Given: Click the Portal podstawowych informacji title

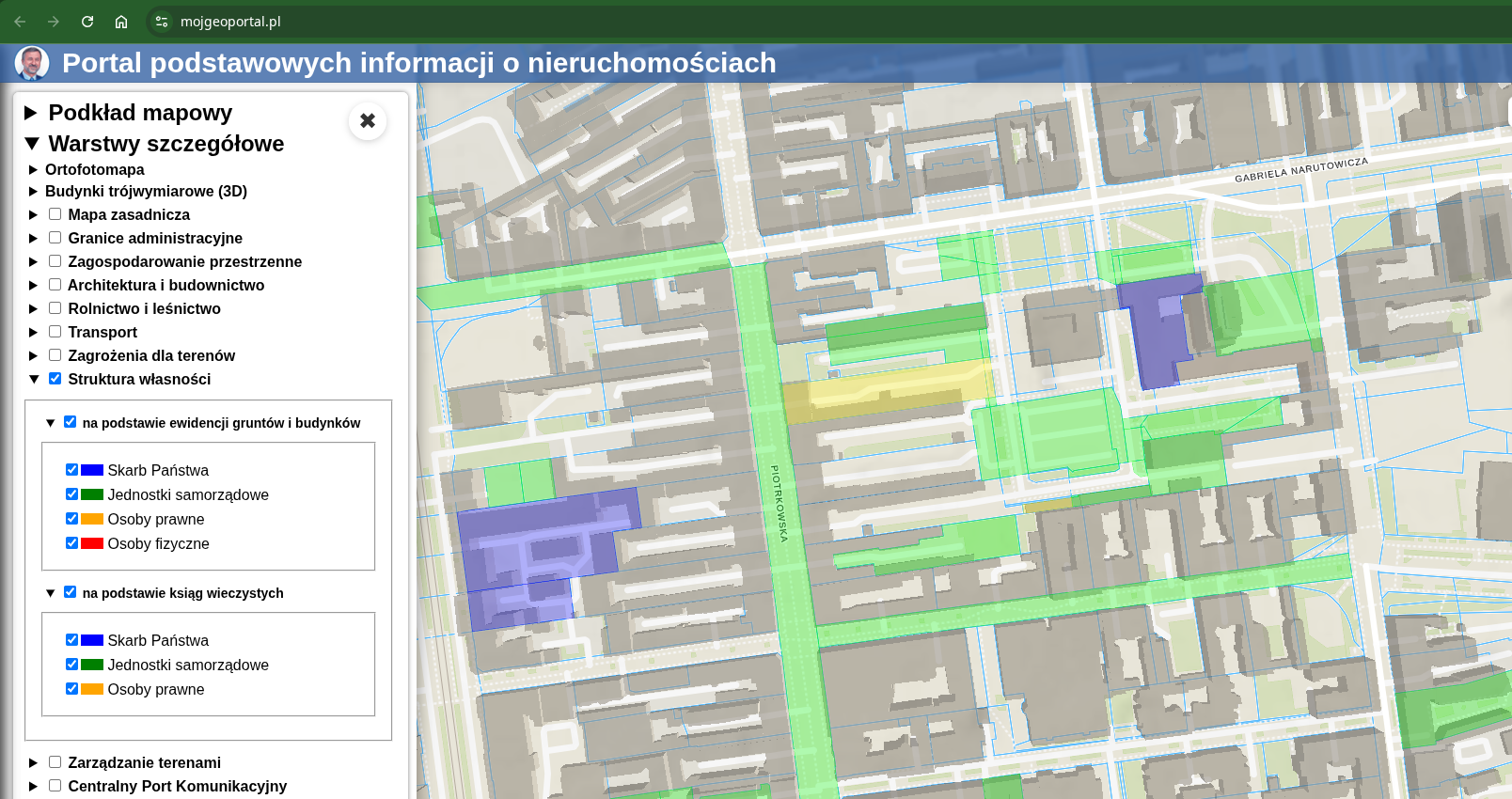Looking at the screenshot, I should pos(418,63).
